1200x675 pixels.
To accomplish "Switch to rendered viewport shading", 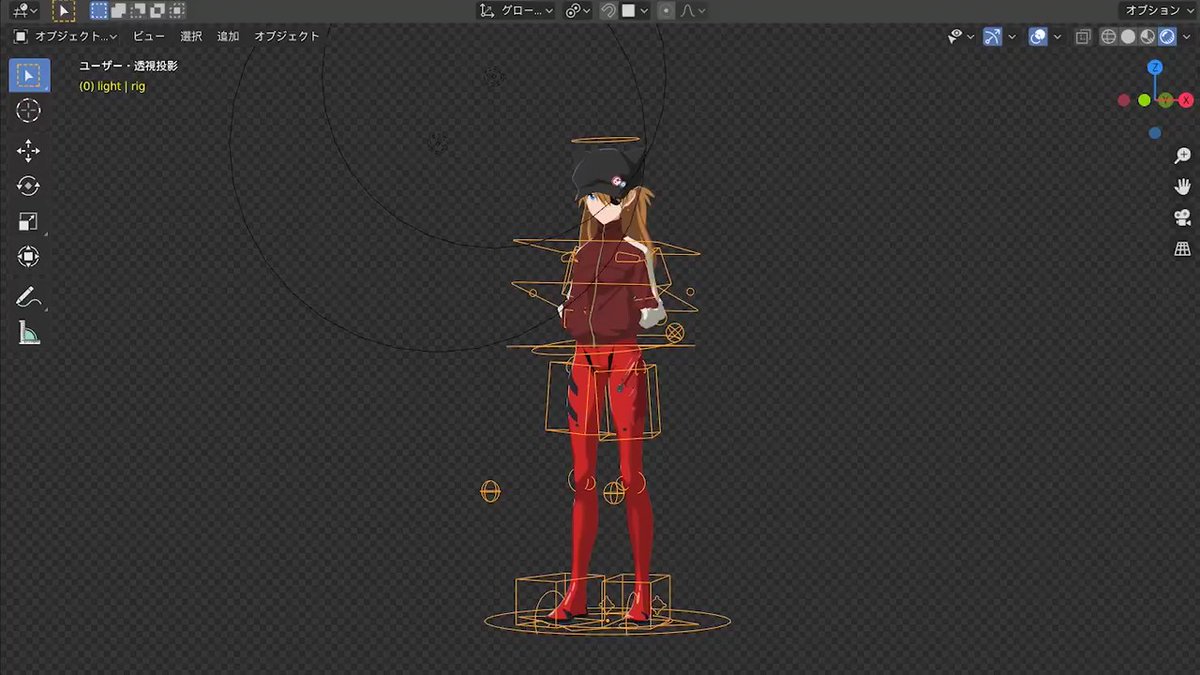I will click(1166, 37).
